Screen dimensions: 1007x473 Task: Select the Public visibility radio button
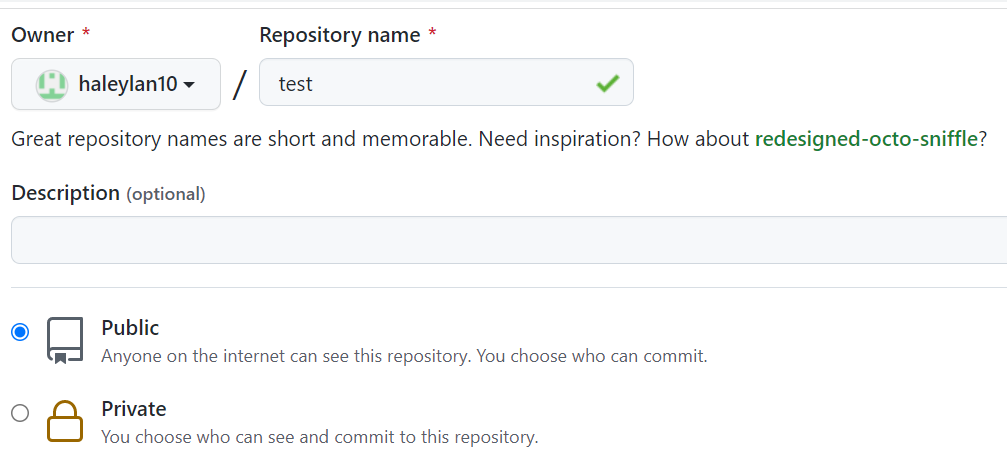pos(20,332)
